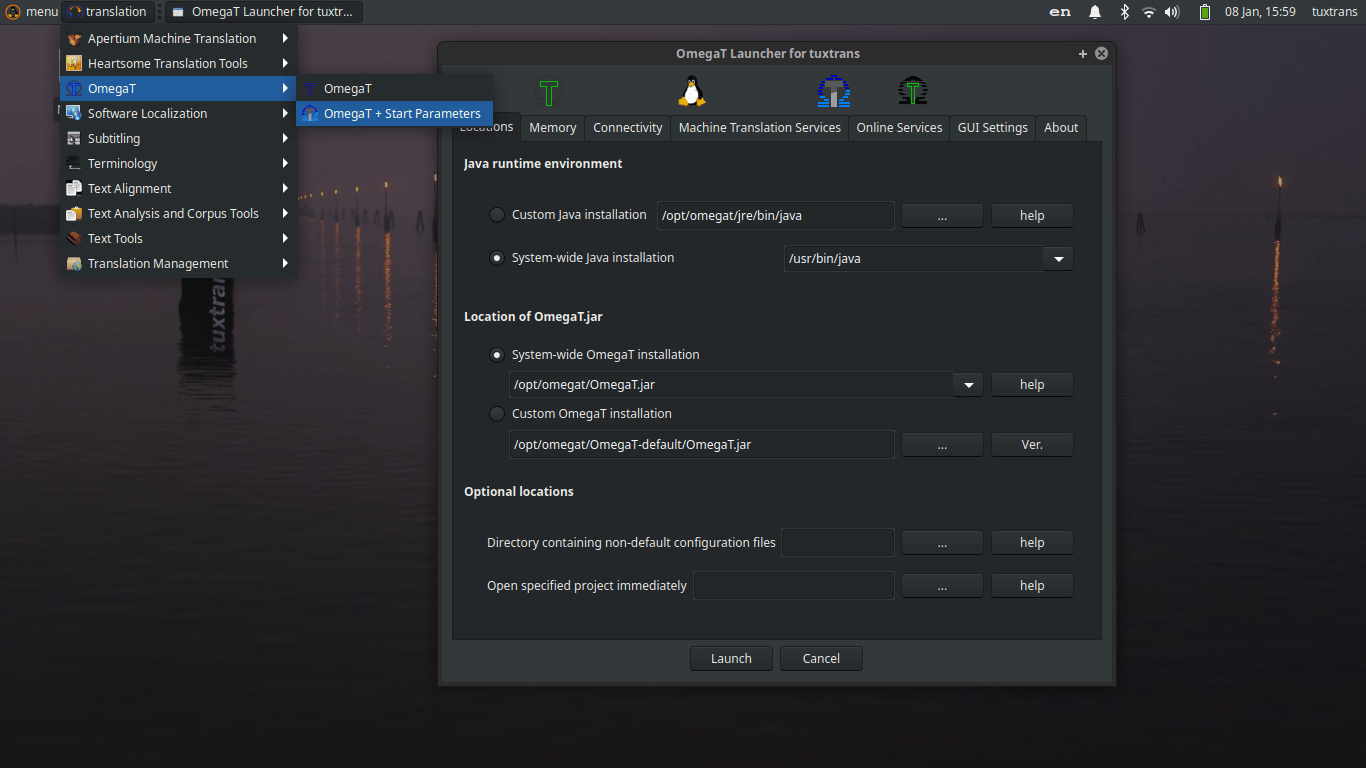Click the battery status icon
This screenshot has height=768, width=1366.
point(1205,12)
